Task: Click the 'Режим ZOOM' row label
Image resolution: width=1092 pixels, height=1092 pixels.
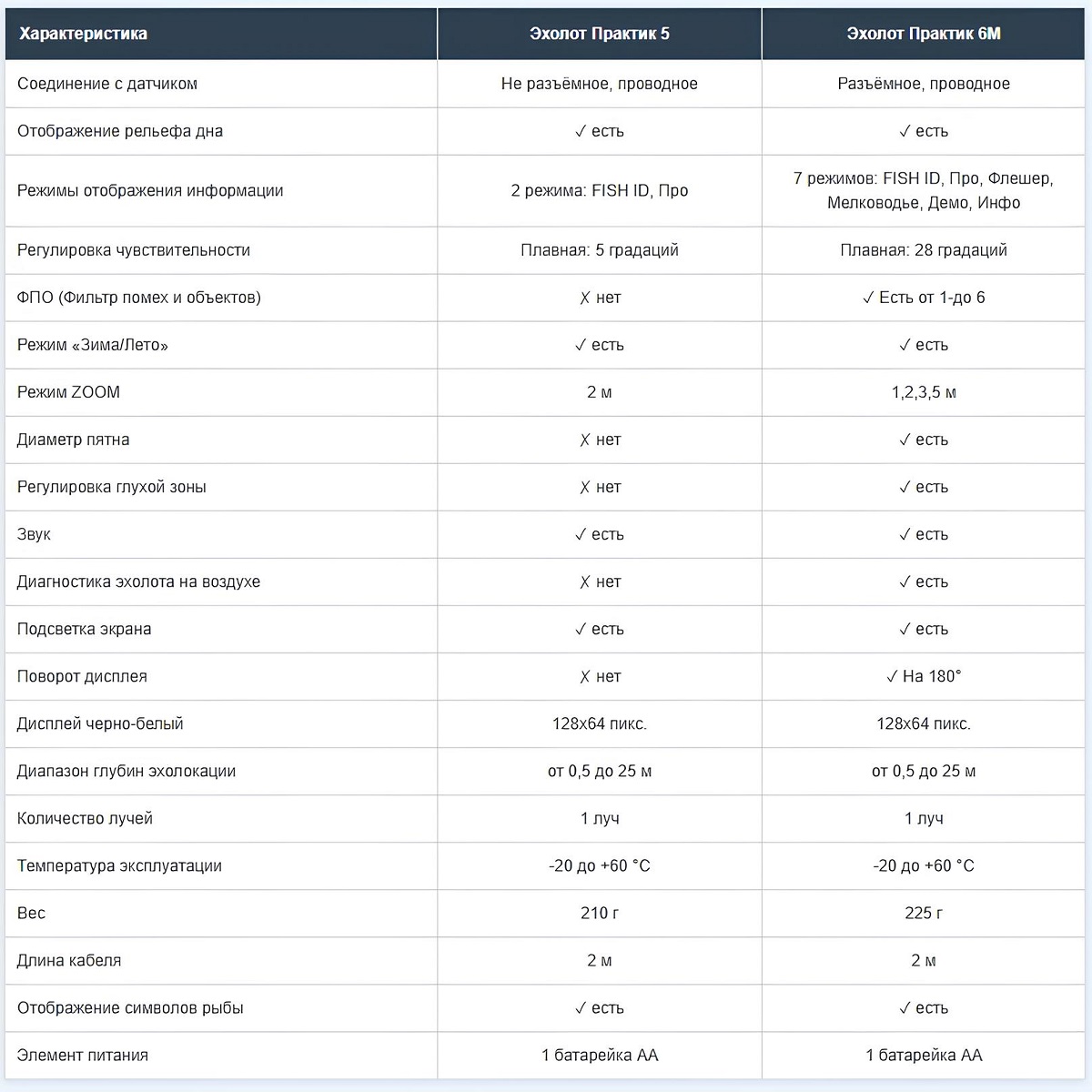Action: [68, 392]
